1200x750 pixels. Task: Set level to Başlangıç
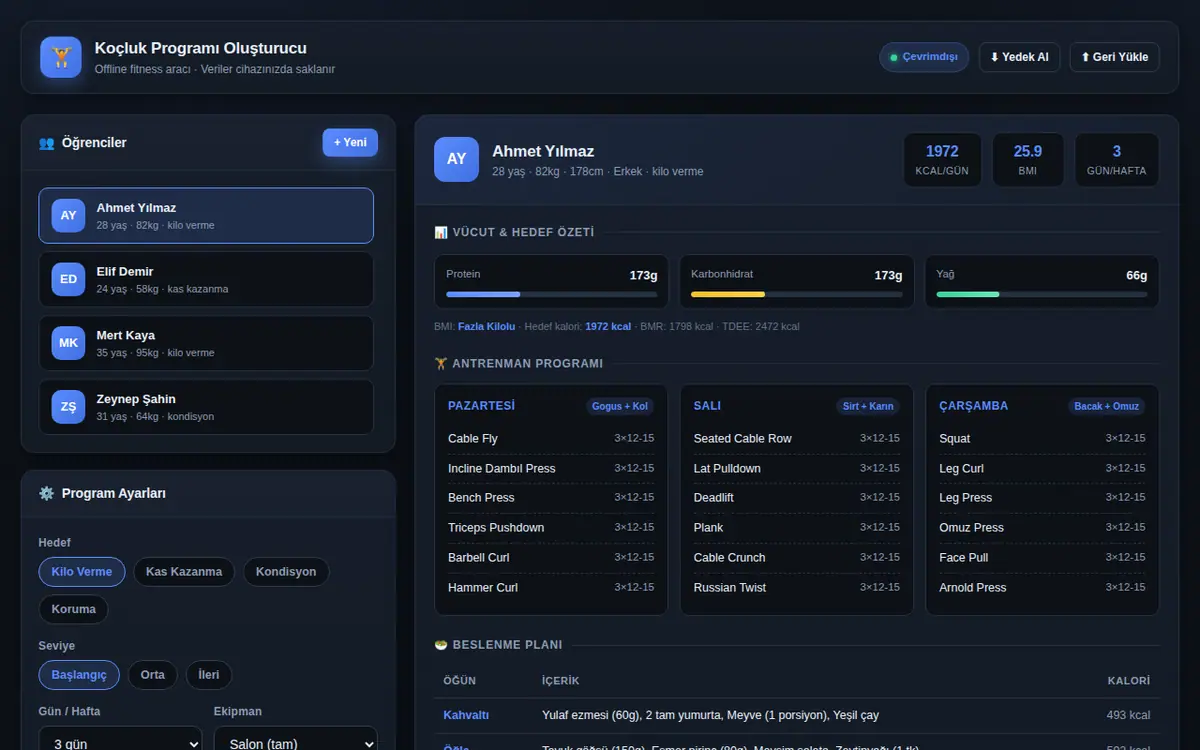point(79,675)
